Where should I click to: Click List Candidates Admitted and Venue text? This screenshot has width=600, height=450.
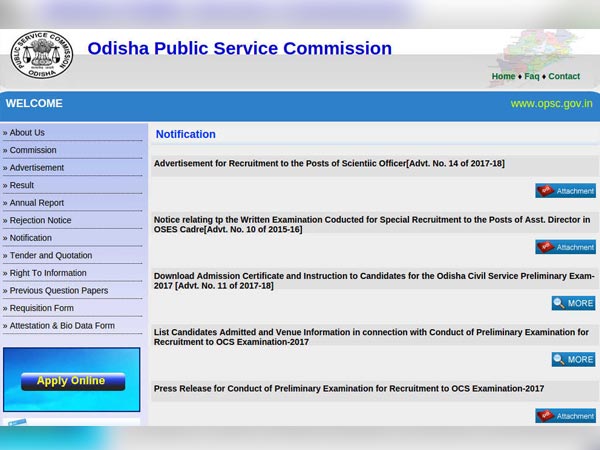[x=371, y=337]
